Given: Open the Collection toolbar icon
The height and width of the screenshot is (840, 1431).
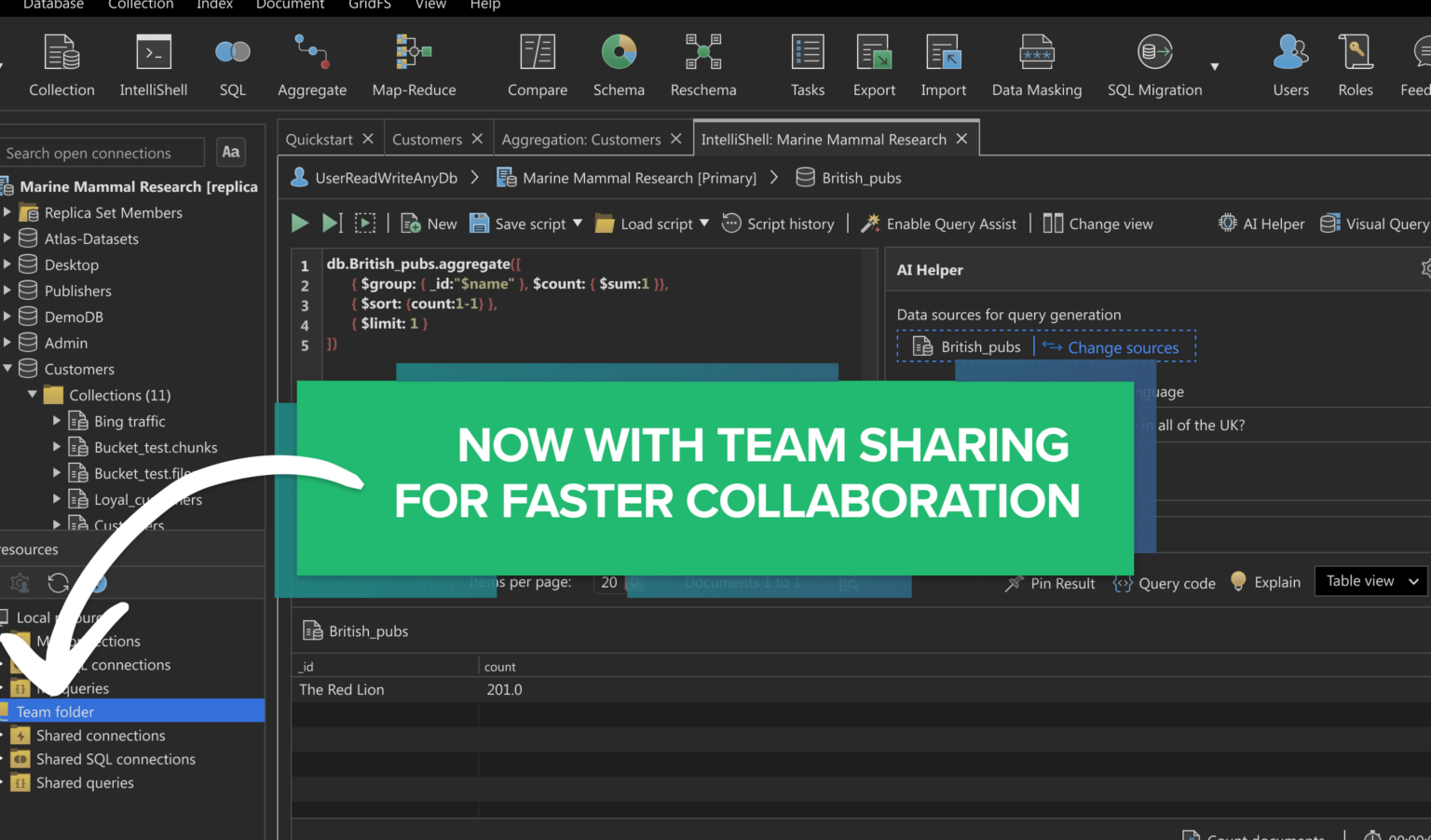Looking at the screenshot, I should (x=61, y=65).
